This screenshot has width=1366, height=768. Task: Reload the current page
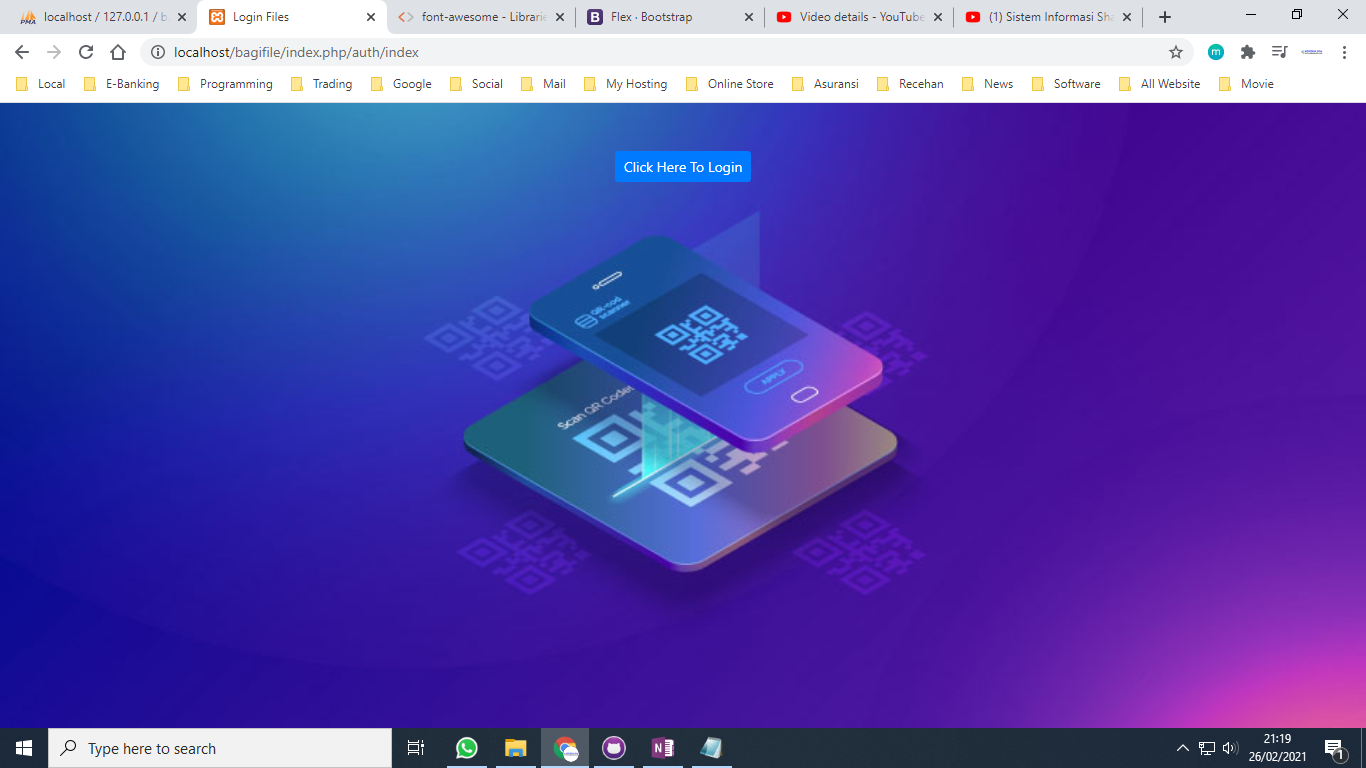(x=86, y=52)
